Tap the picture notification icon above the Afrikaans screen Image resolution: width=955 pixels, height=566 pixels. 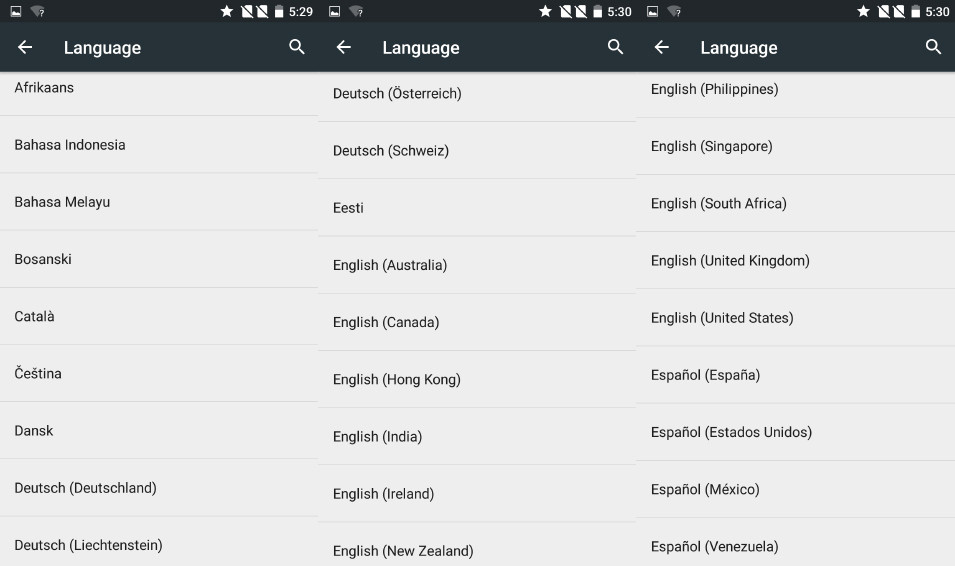(x=15, y=11)
